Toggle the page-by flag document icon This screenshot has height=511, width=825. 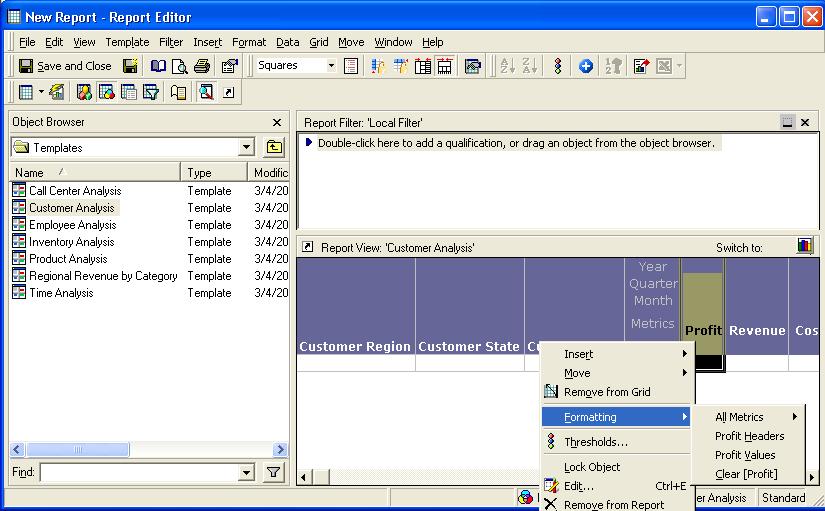point(178,93)
